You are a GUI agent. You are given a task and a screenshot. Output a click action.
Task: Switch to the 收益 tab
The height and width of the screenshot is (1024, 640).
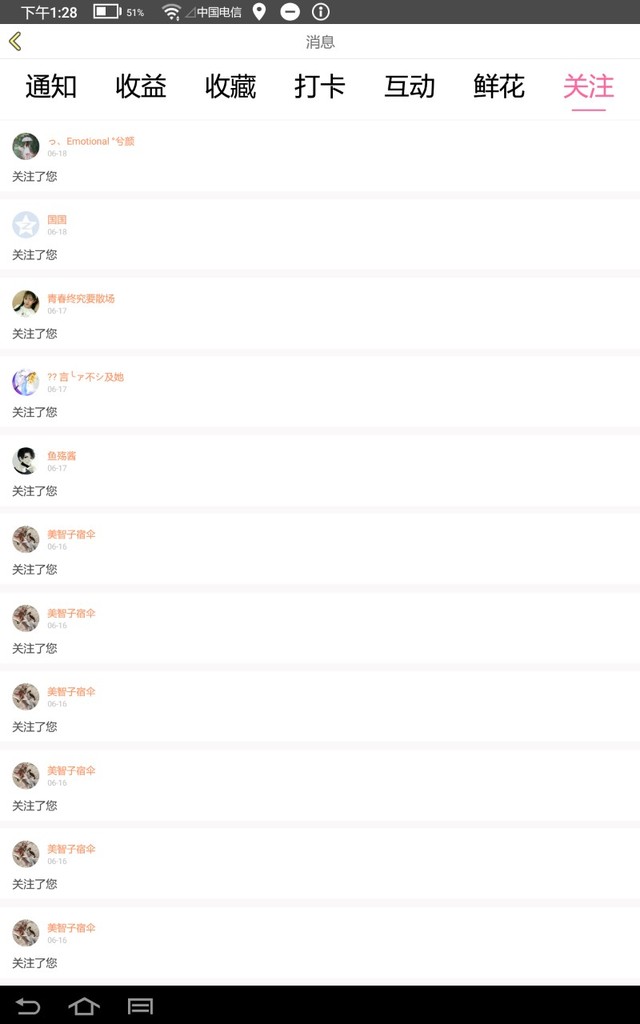coord(140,86)
